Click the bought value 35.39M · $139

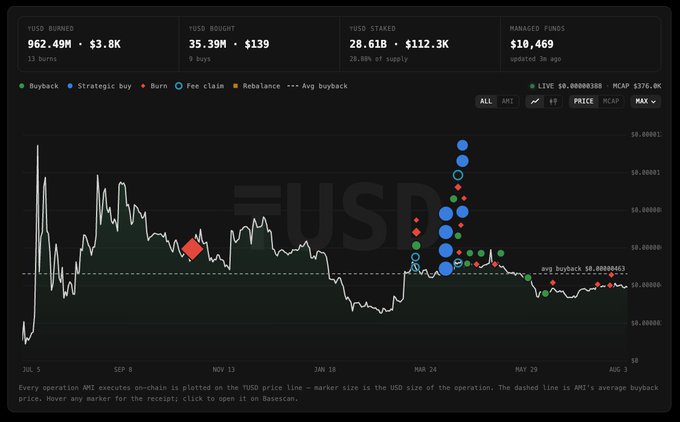(x=229, y=44)
